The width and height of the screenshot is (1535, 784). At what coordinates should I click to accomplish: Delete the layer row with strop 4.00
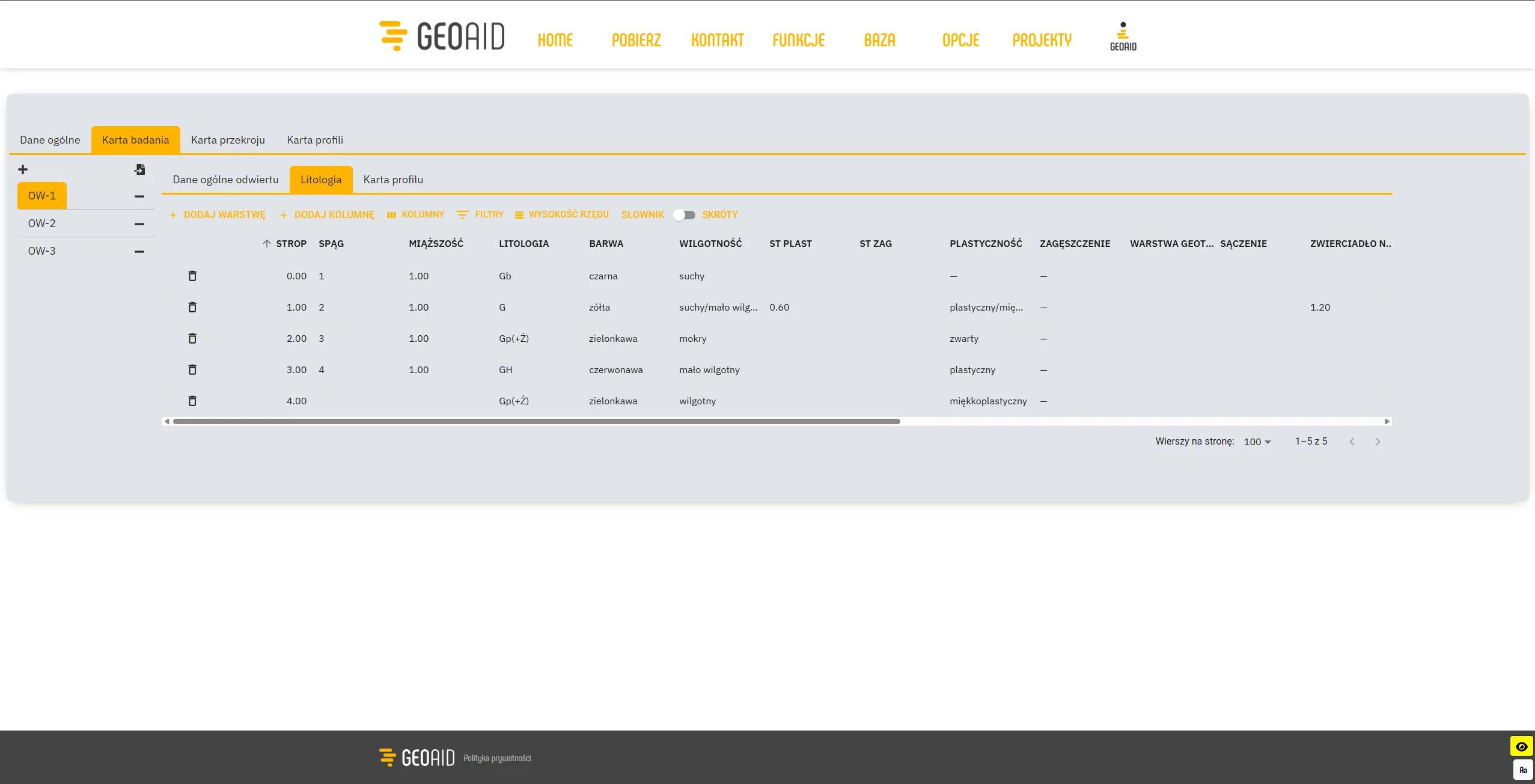coord(192,401)
